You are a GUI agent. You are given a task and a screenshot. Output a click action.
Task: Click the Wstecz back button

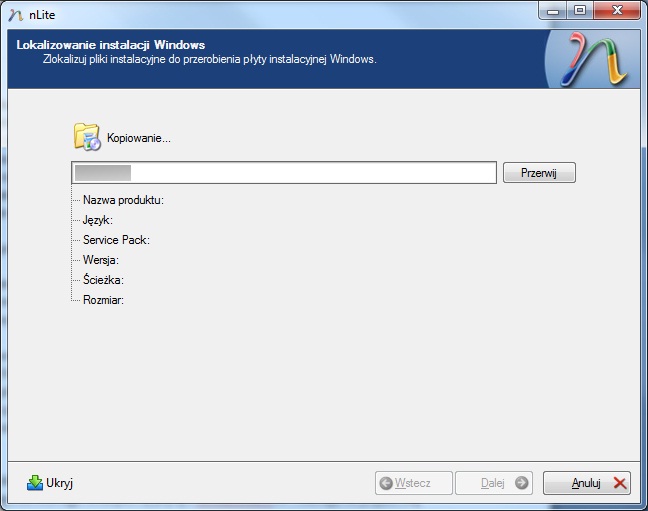[414, 483]
